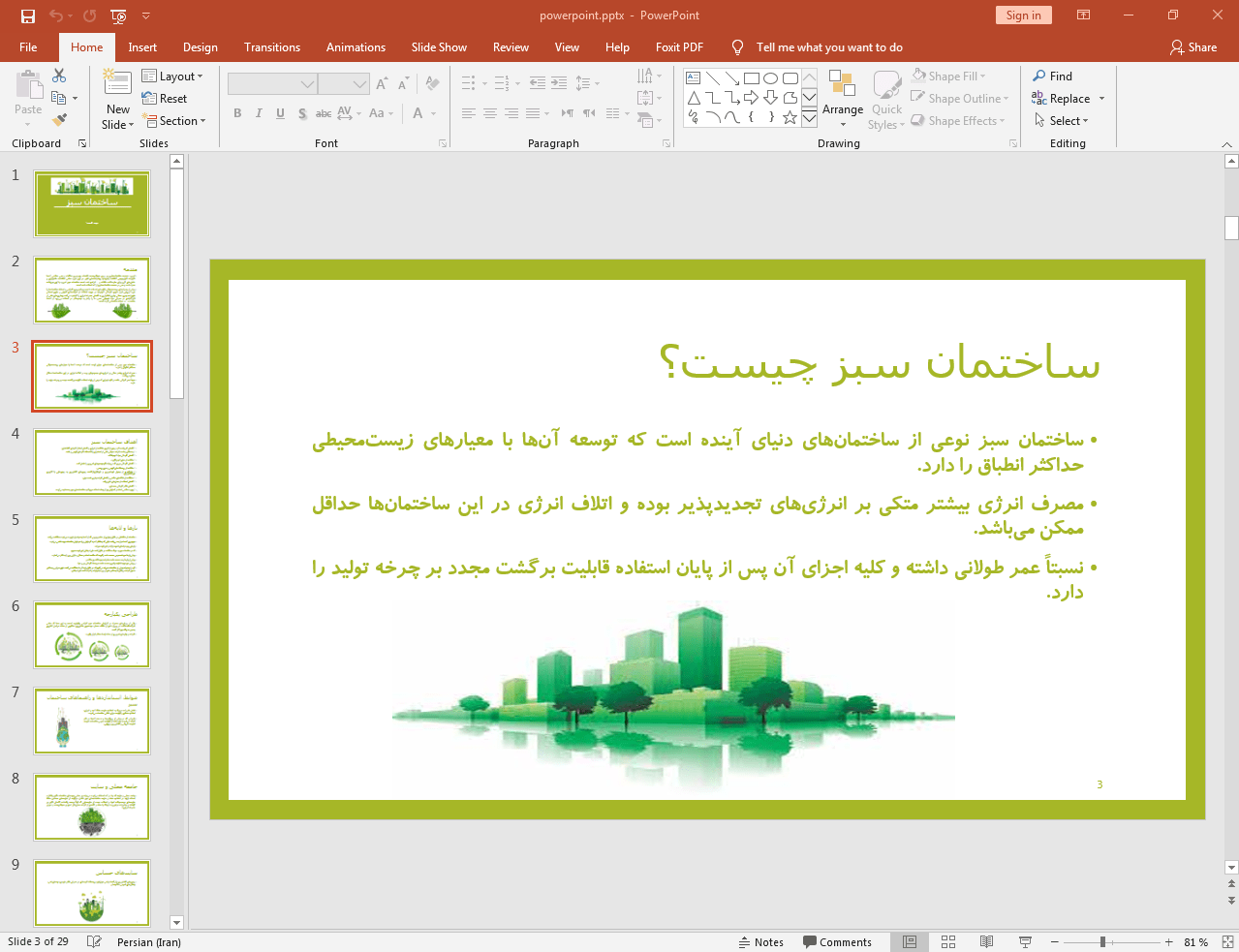Click the Format Painter icon
The image size is (1239, 952).
pos(59,120)
